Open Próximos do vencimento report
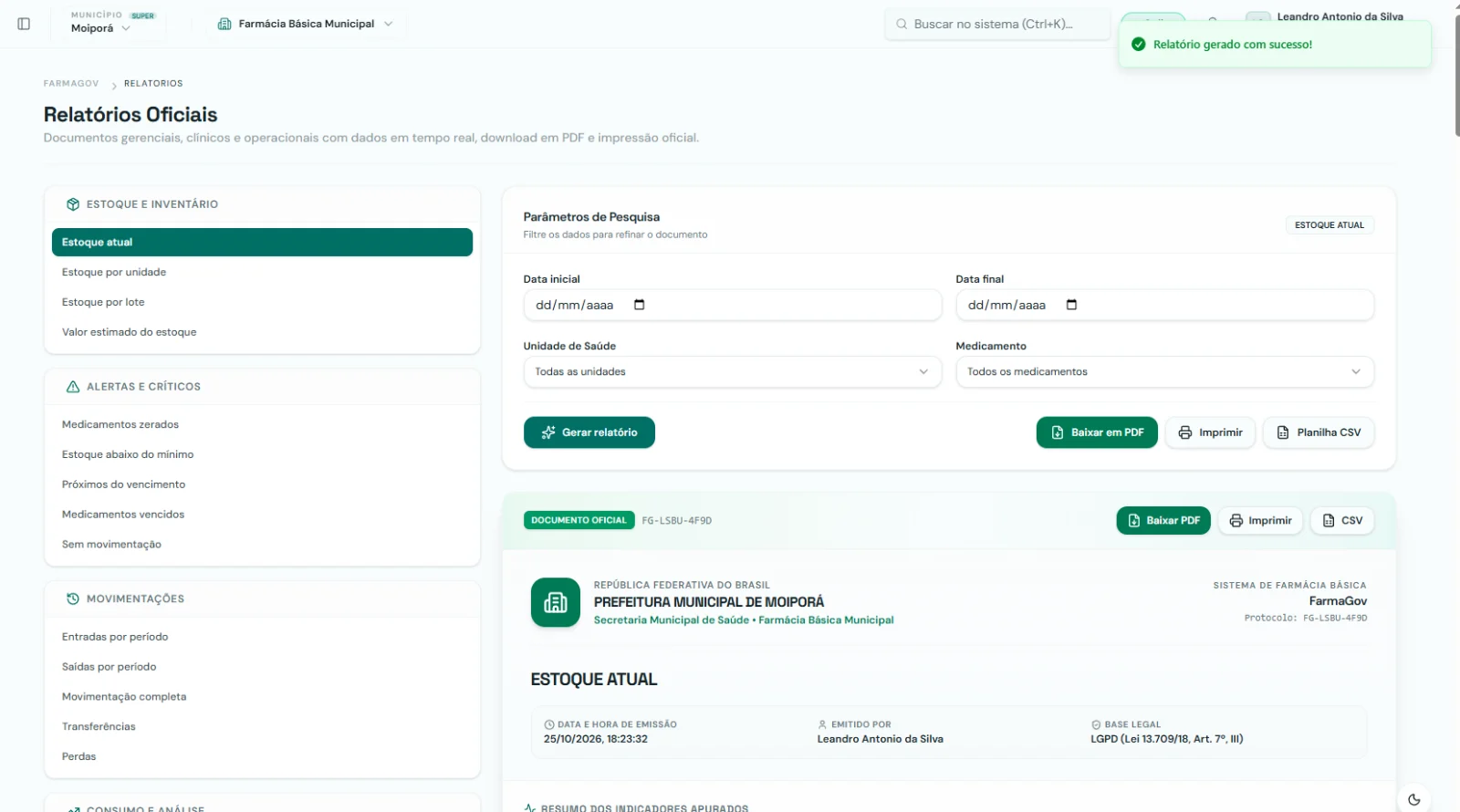This screenshot has width=1460, height=812. click(262, 484)
